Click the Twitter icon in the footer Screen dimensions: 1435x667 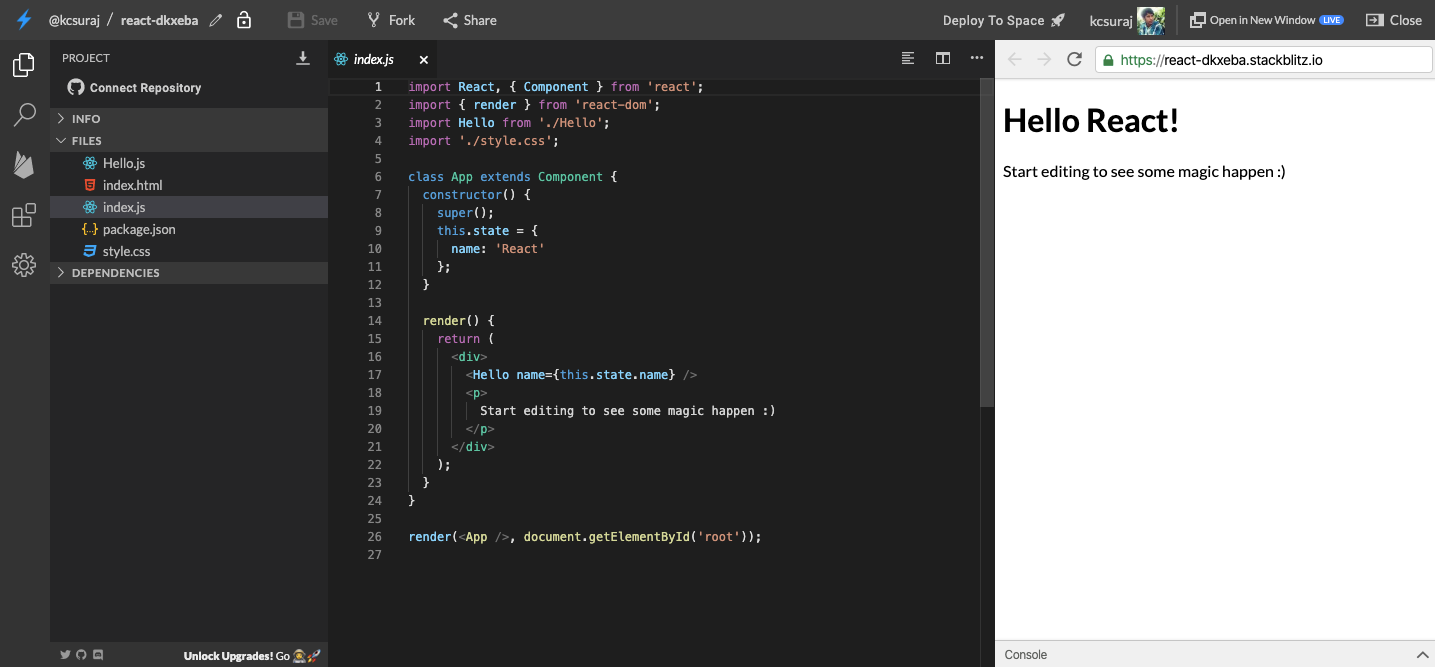65,655
